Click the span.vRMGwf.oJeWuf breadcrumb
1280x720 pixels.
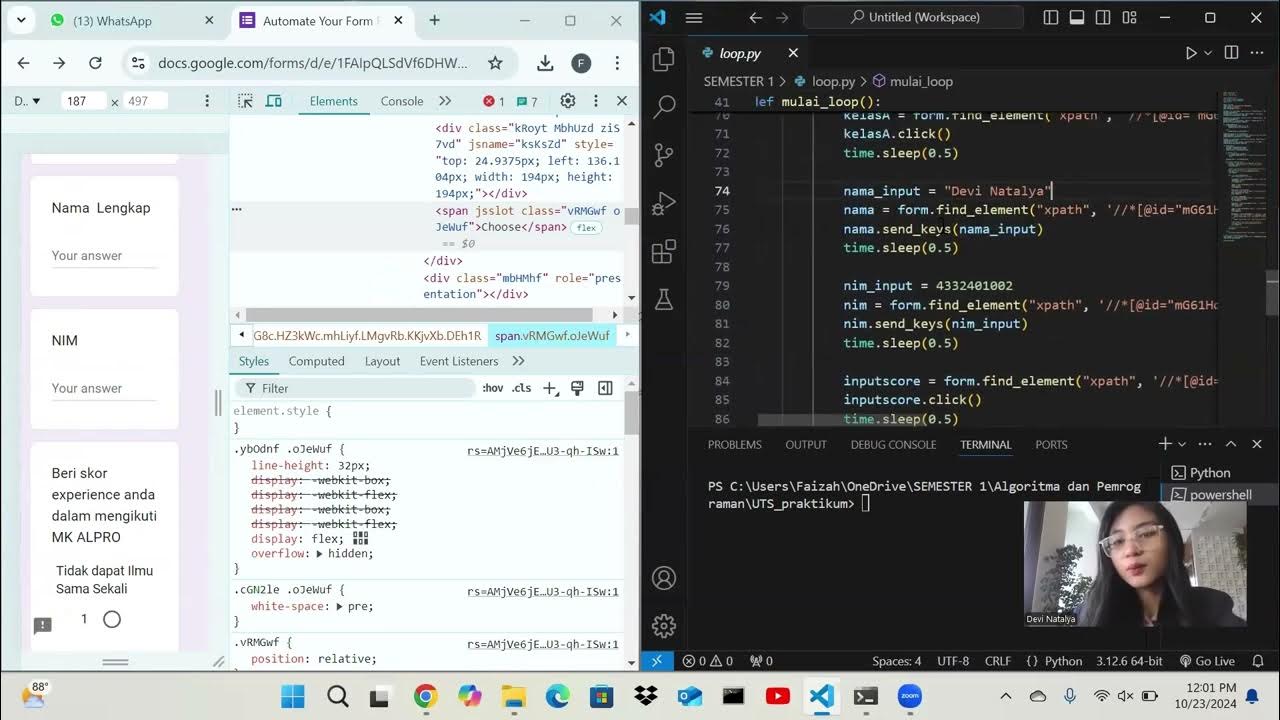pos(552,335)
